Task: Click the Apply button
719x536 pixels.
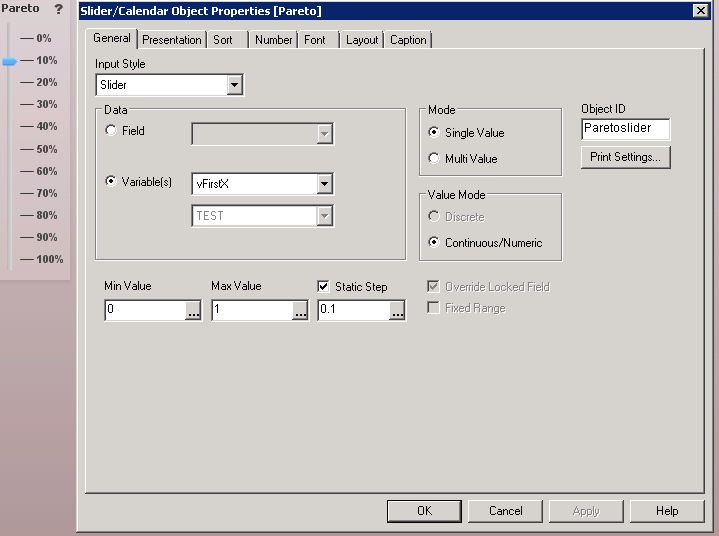Action: pyautogui.click(x=586, y=511)
